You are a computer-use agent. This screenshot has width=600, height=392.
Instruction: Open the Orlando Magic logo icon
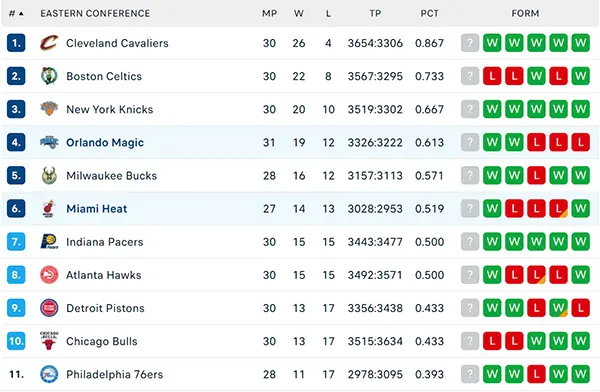pyautogui.click(x=49, y=142)
